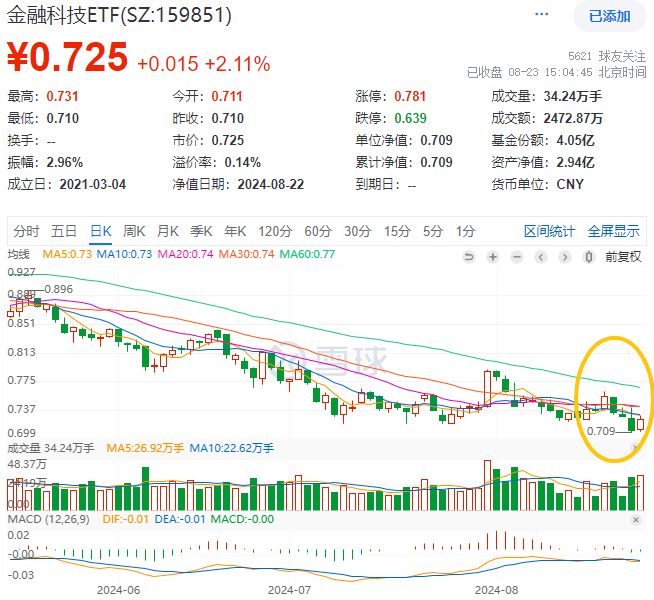Zoom out the chart with minus icon

point(516,256)
